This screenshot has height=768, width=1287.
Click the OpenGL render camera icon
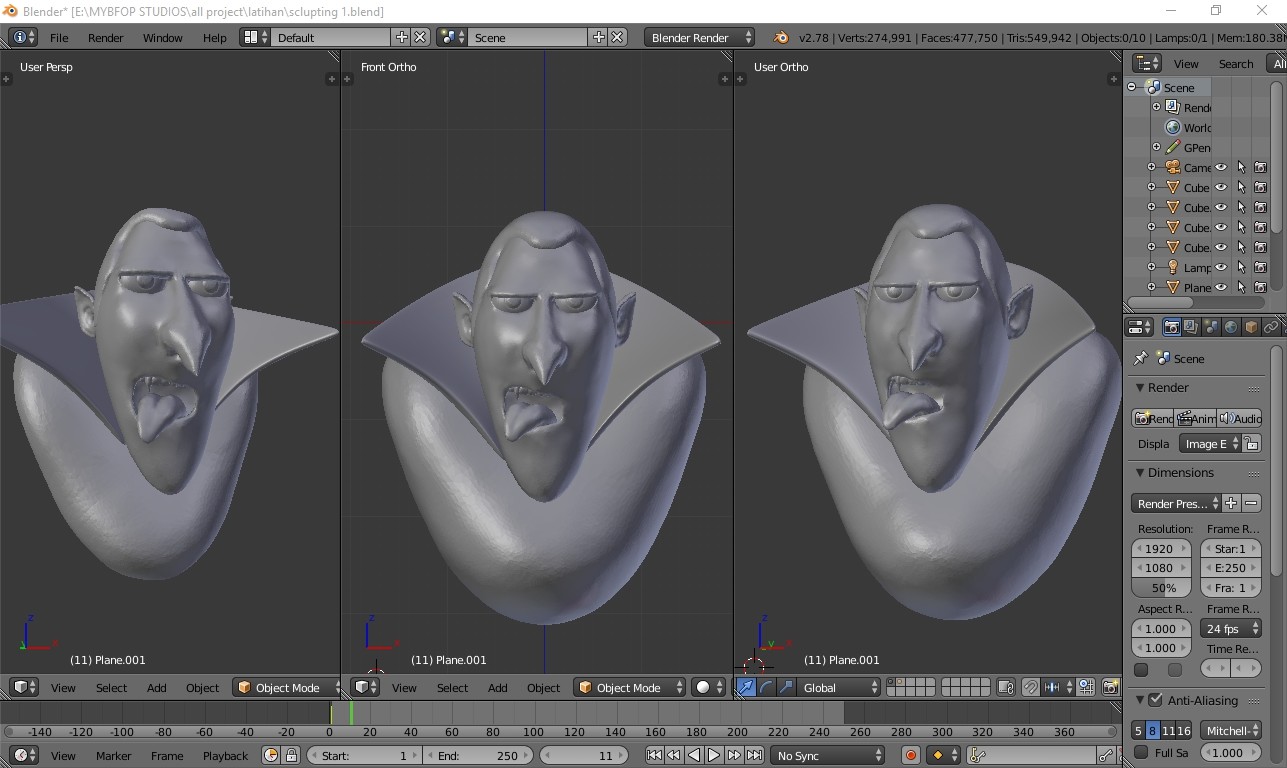1110,687
